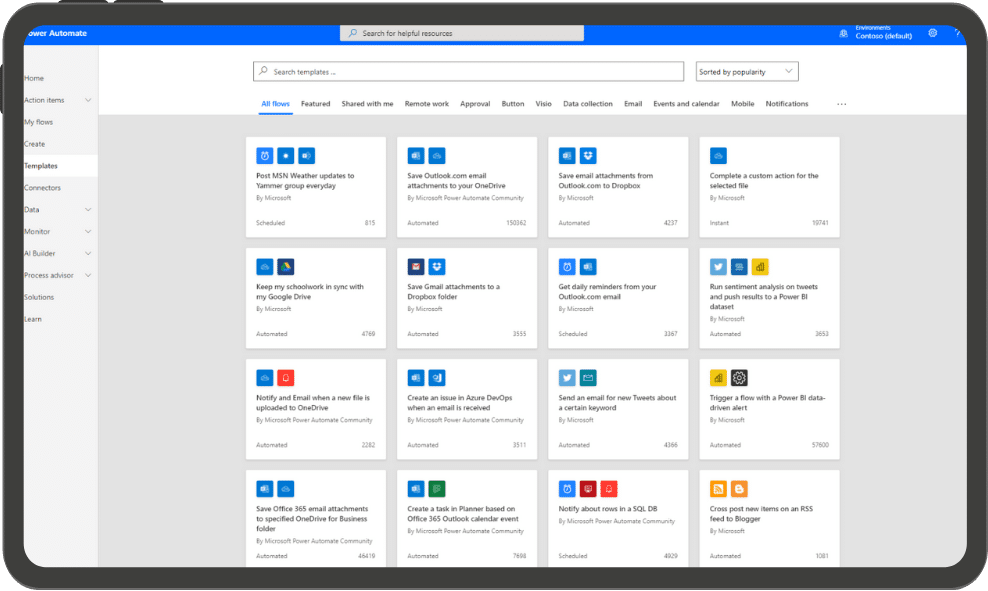
Task: Click the orange Blogger icon
Action: [739, 488]
